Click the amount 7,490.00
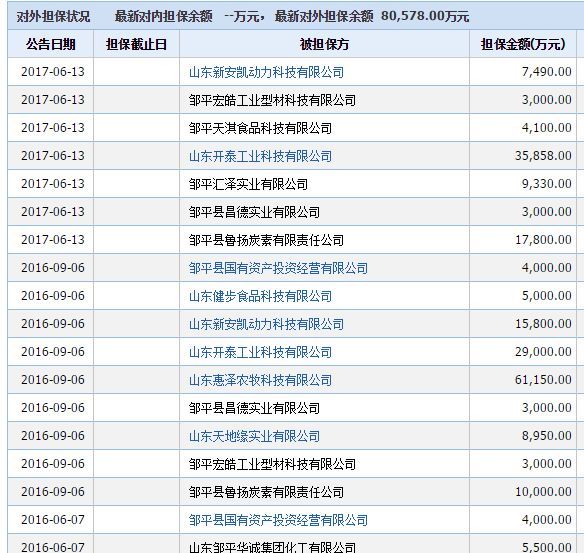The image size is (584, 553). [546, 71]
